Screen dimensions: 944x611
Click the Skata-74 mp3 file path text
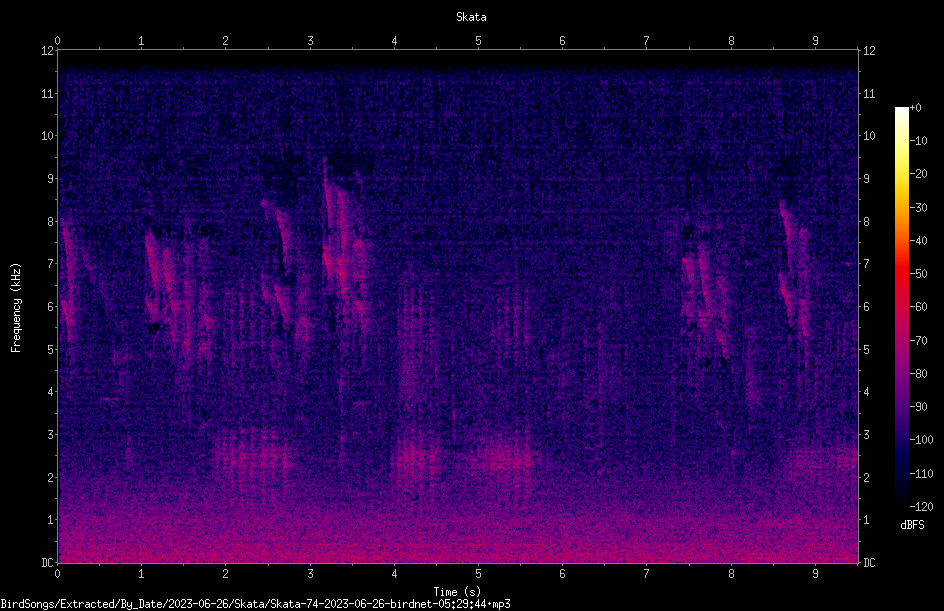255,604
